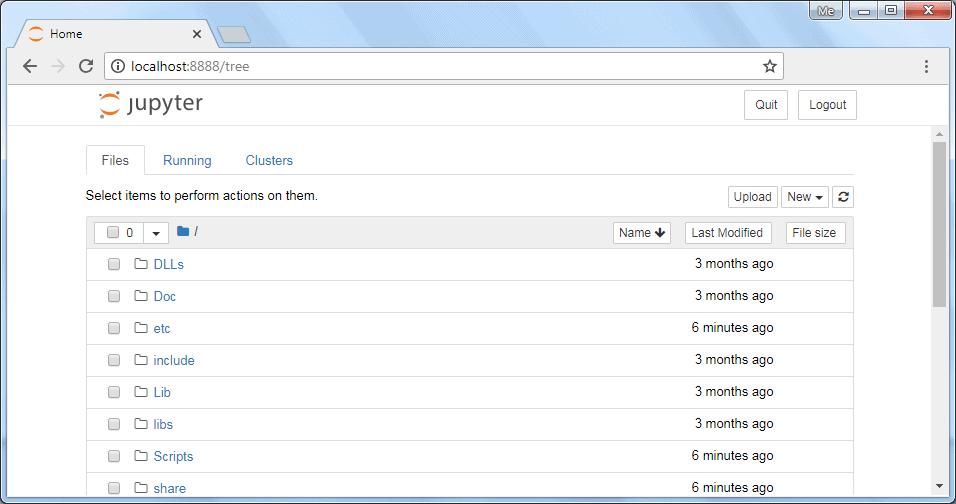
Task: Click the refresh notebook list icon
Action: [843, 197]
